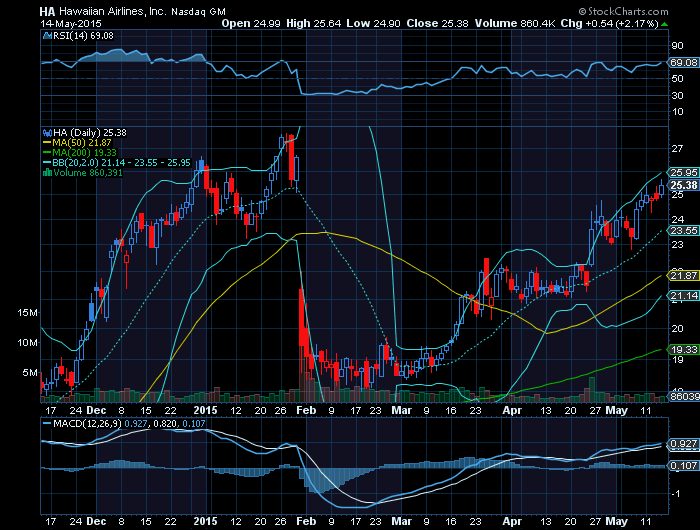Click the 'Mar' label on price x-axis
Image resolution: width=700 pixels, height=530 pixels.
click(x=402, y=410)
